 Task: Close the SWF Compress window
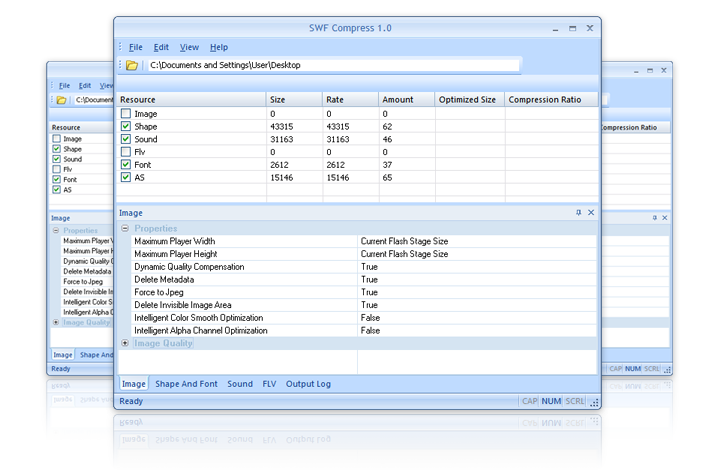click(590, 27)
